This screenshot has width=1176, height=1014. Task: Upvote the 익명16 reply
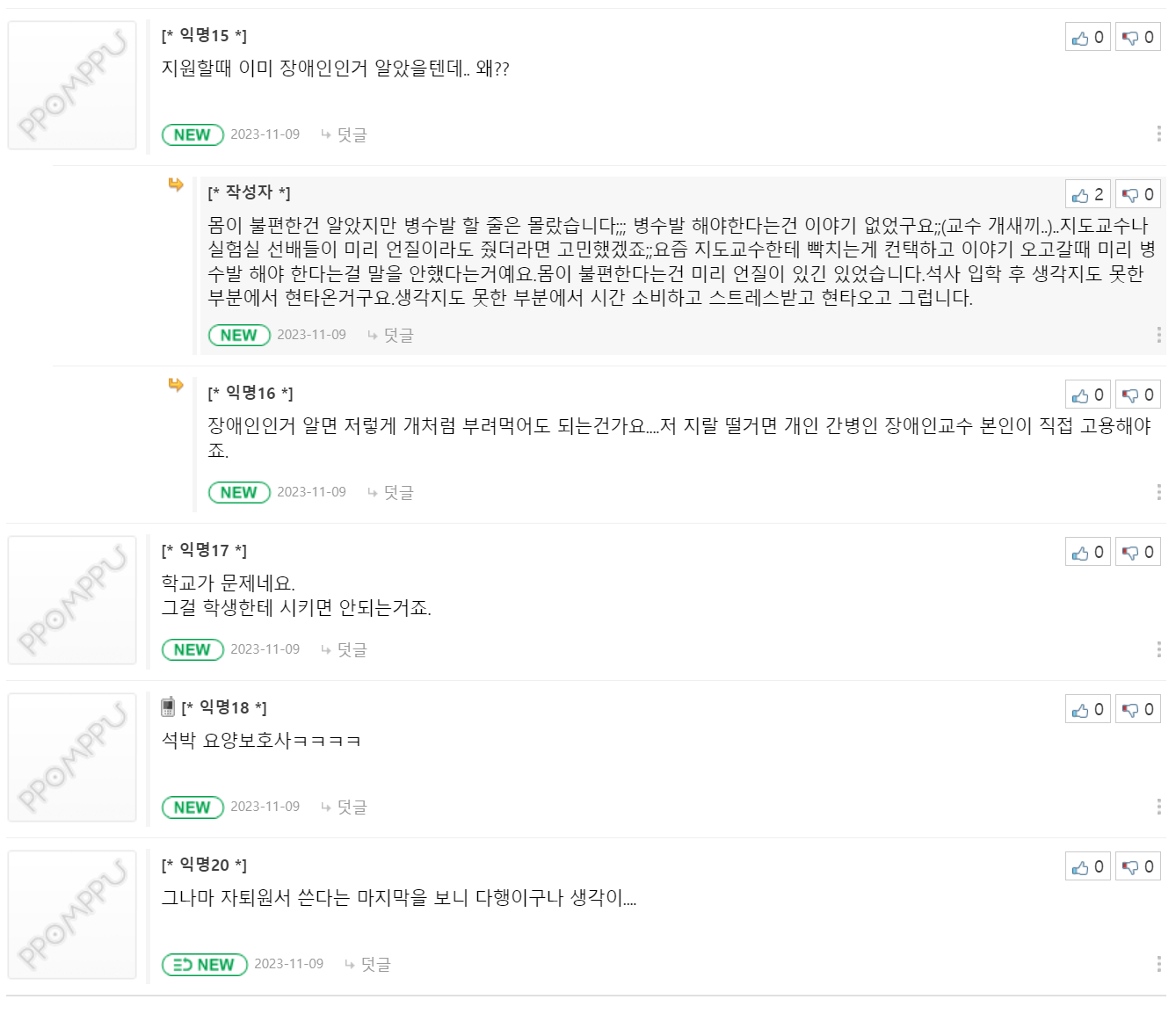(x=1087, y=395)
